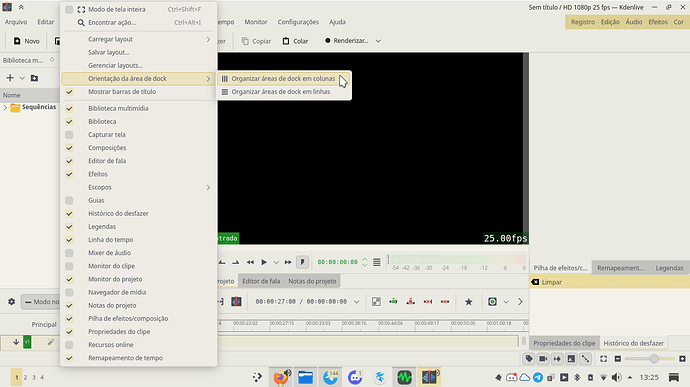
Task: Enable the Mixer de áudio checkbox
Action: (69, 253)
